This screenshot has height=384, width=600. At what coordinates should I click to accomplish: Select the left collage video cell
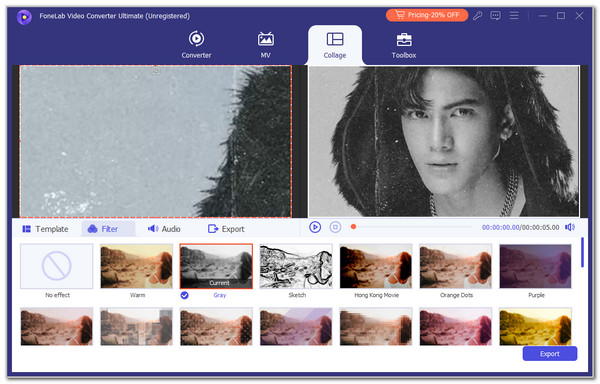155,141
